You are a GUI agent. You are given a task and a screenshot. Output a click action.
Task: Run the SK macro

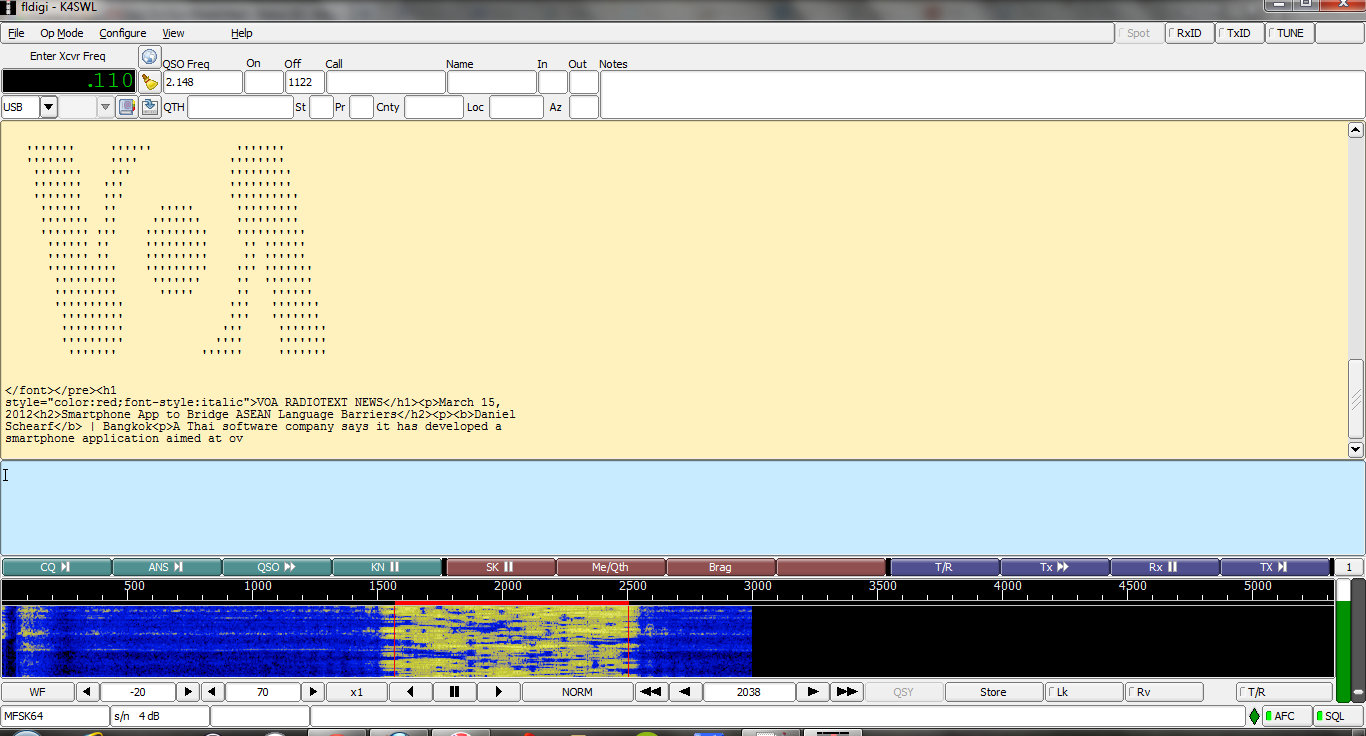[x=500, y=567]
